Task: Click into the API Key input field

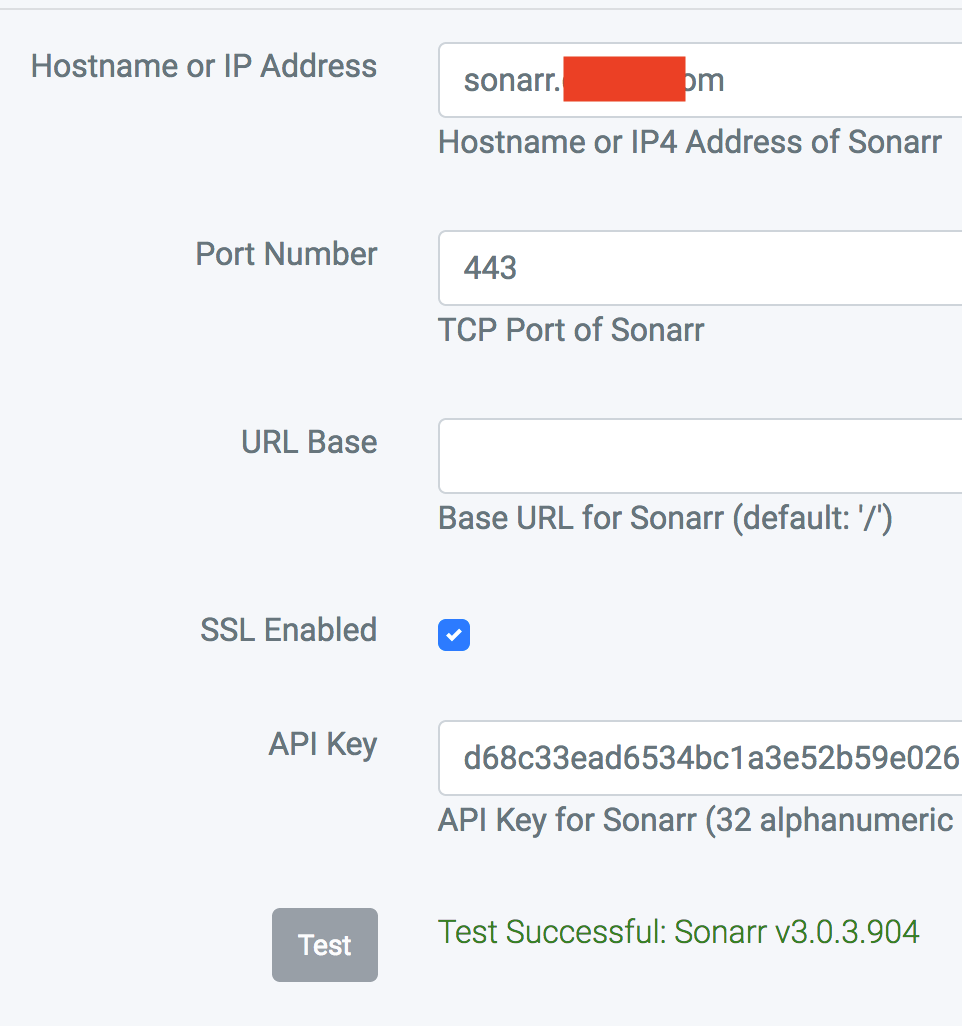Action: (700, 758)
